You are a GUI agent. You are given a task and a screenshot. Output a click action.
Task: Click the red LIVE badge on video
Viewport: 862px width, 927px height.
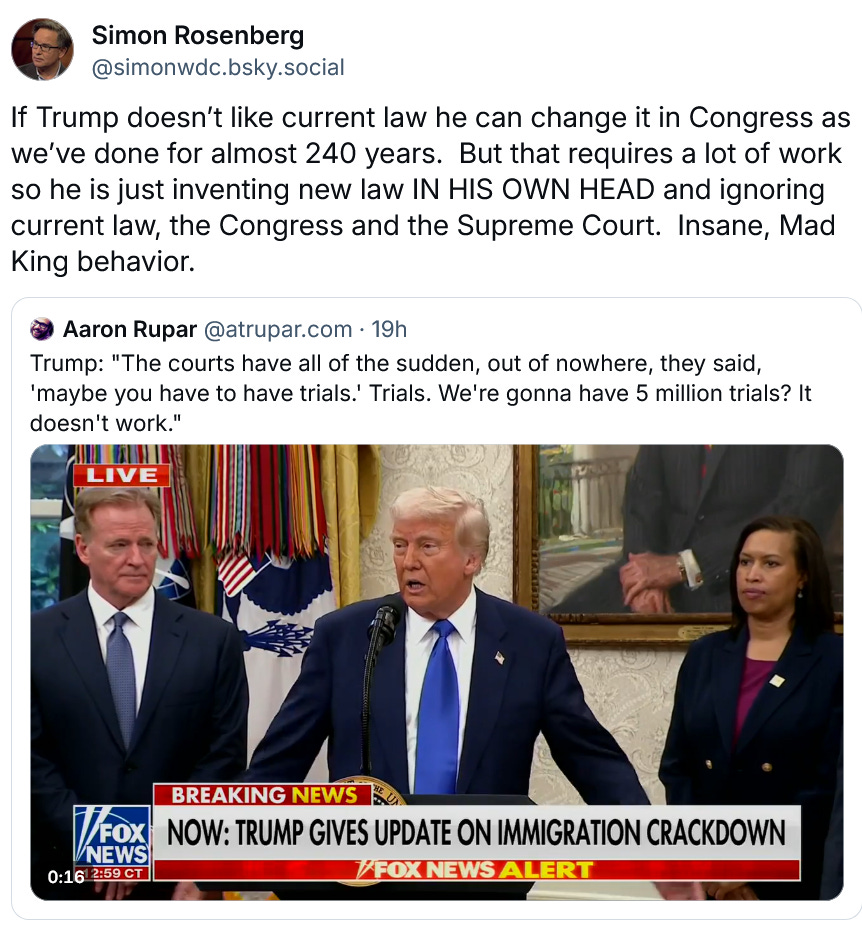click(x=122, y=475)
